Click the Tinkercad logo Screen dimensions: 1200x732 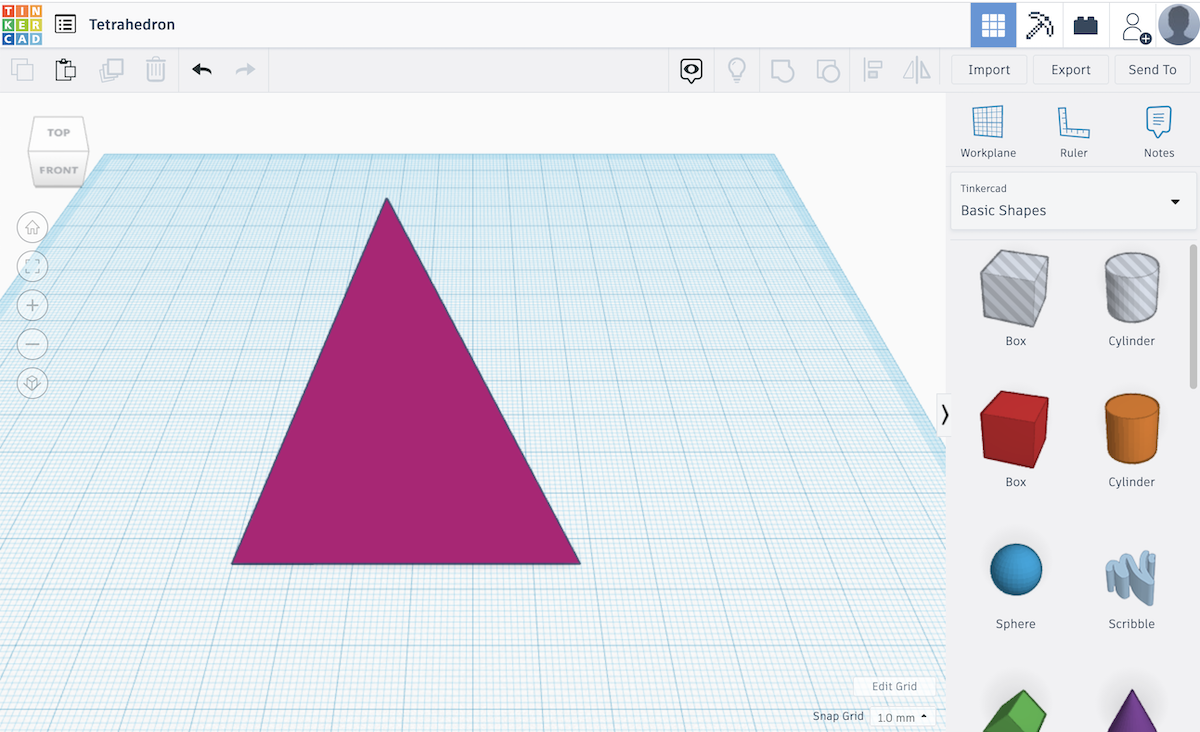coord(22,24)
